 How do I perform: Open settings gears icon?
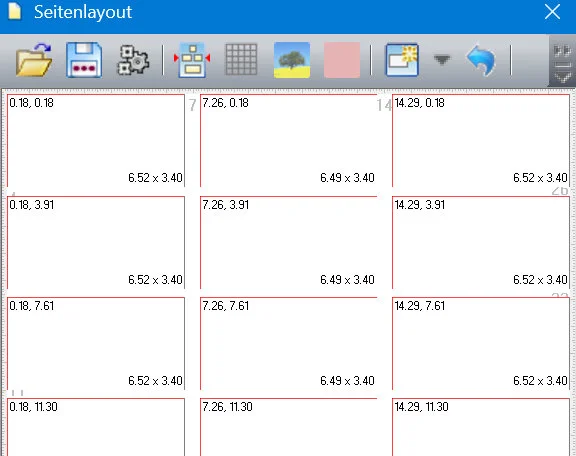pos(133,60)
